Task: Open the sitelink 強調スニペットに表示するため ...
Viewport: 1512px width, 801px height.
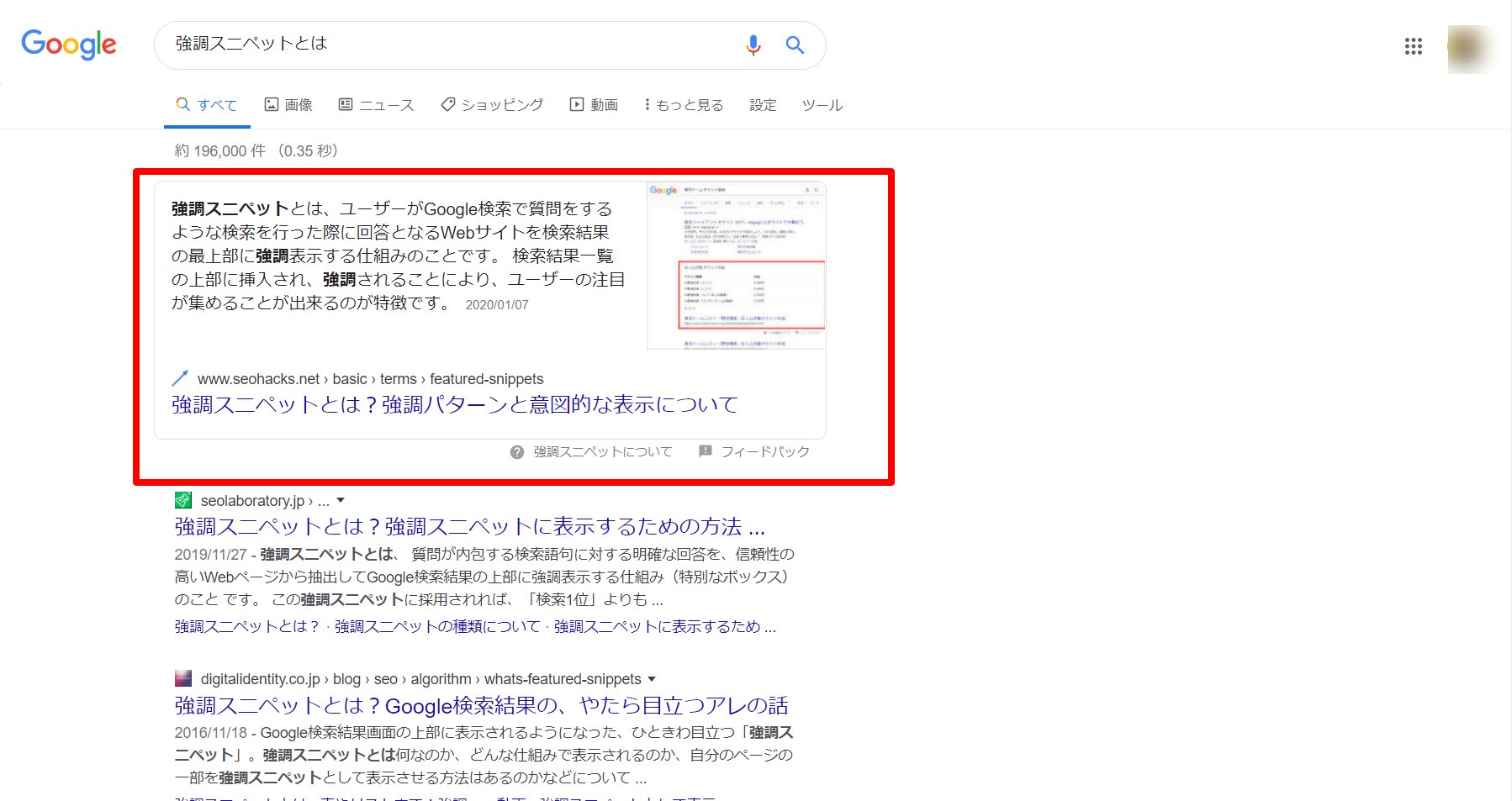Action: point(664,627)
